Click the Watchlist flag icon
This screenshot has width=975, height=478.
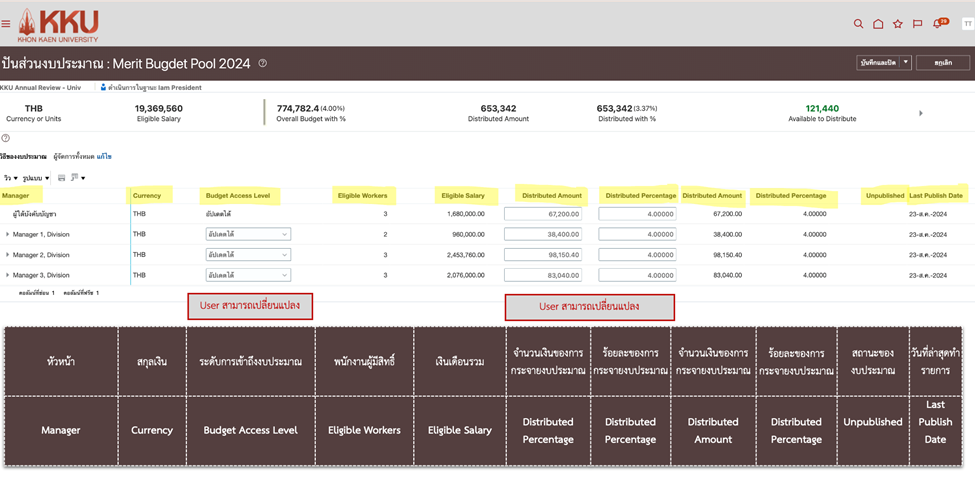coord(917,24)
